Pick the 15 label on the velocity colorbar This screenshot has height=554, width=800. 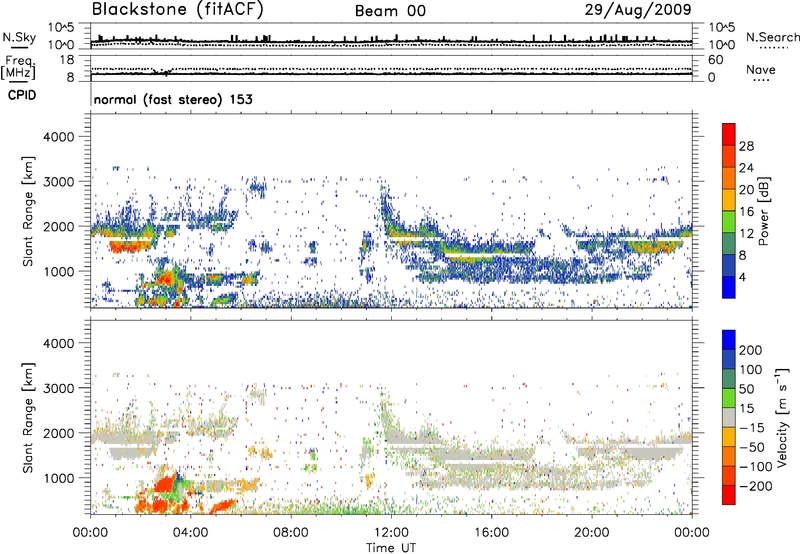[x=746, y=409]
